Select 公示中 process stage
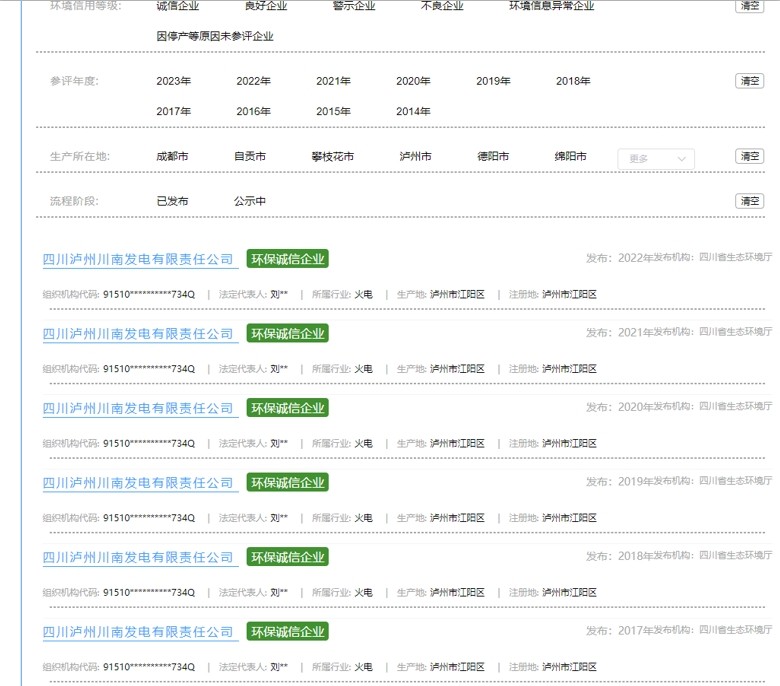 [250, 201]
